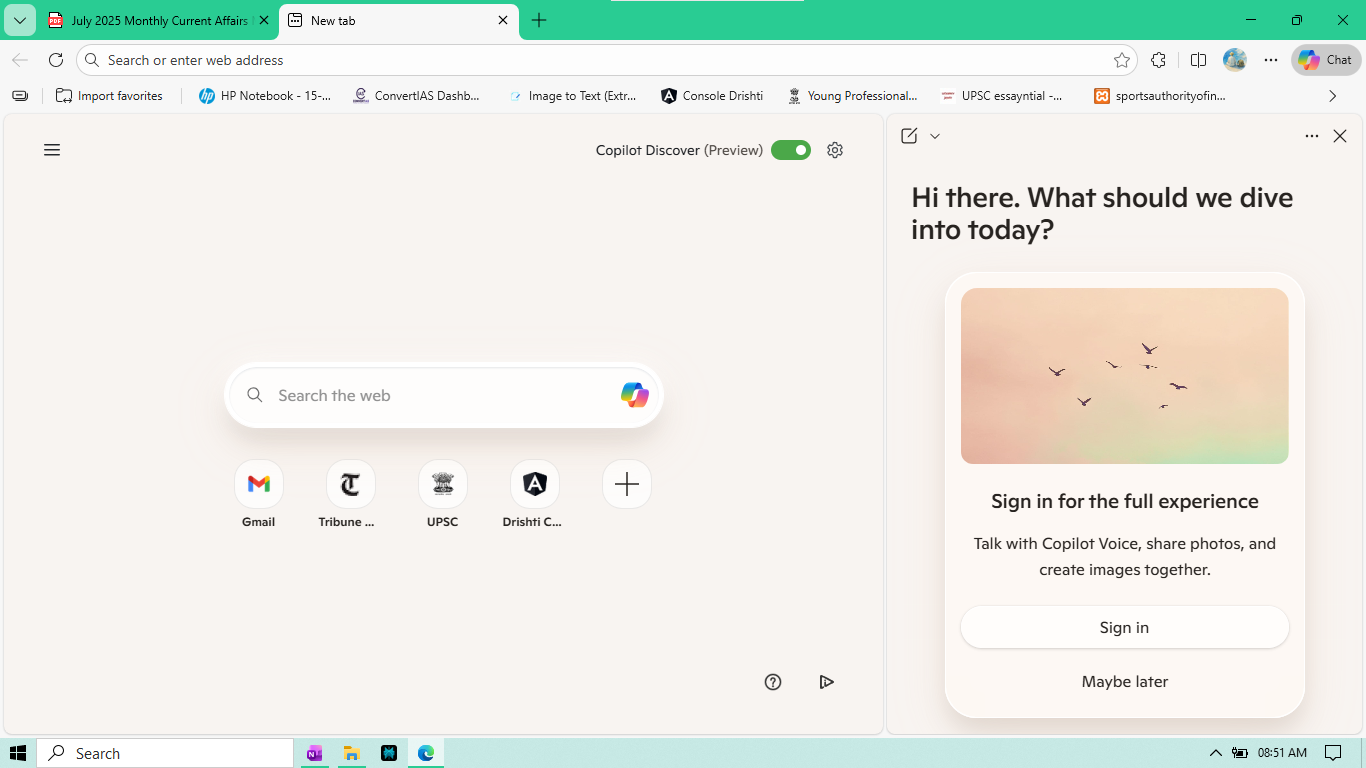Open Young Professional bookmark
Image resolution: width=1366 pixels, height=768 pixels.
[852, 96]
